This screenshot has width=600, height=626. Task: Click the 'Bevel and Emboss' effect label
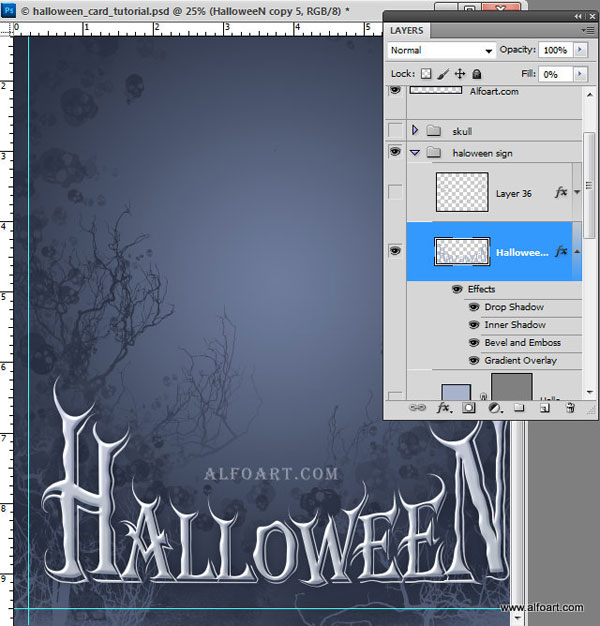pyautogui.click(x=523, y=343)
